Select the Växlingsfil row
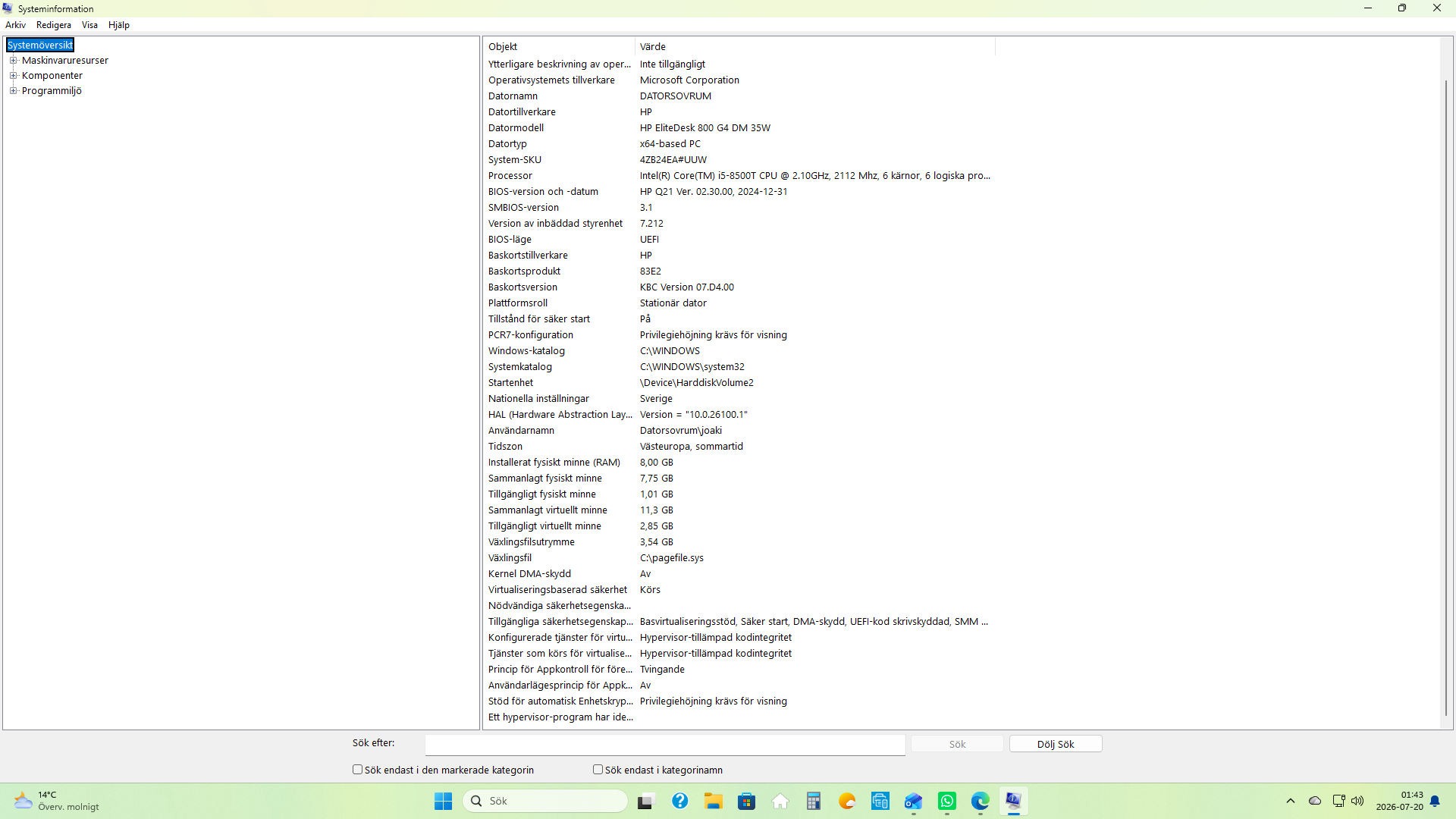The height and width of the screenshot is (819, 1456). (739, 557)
